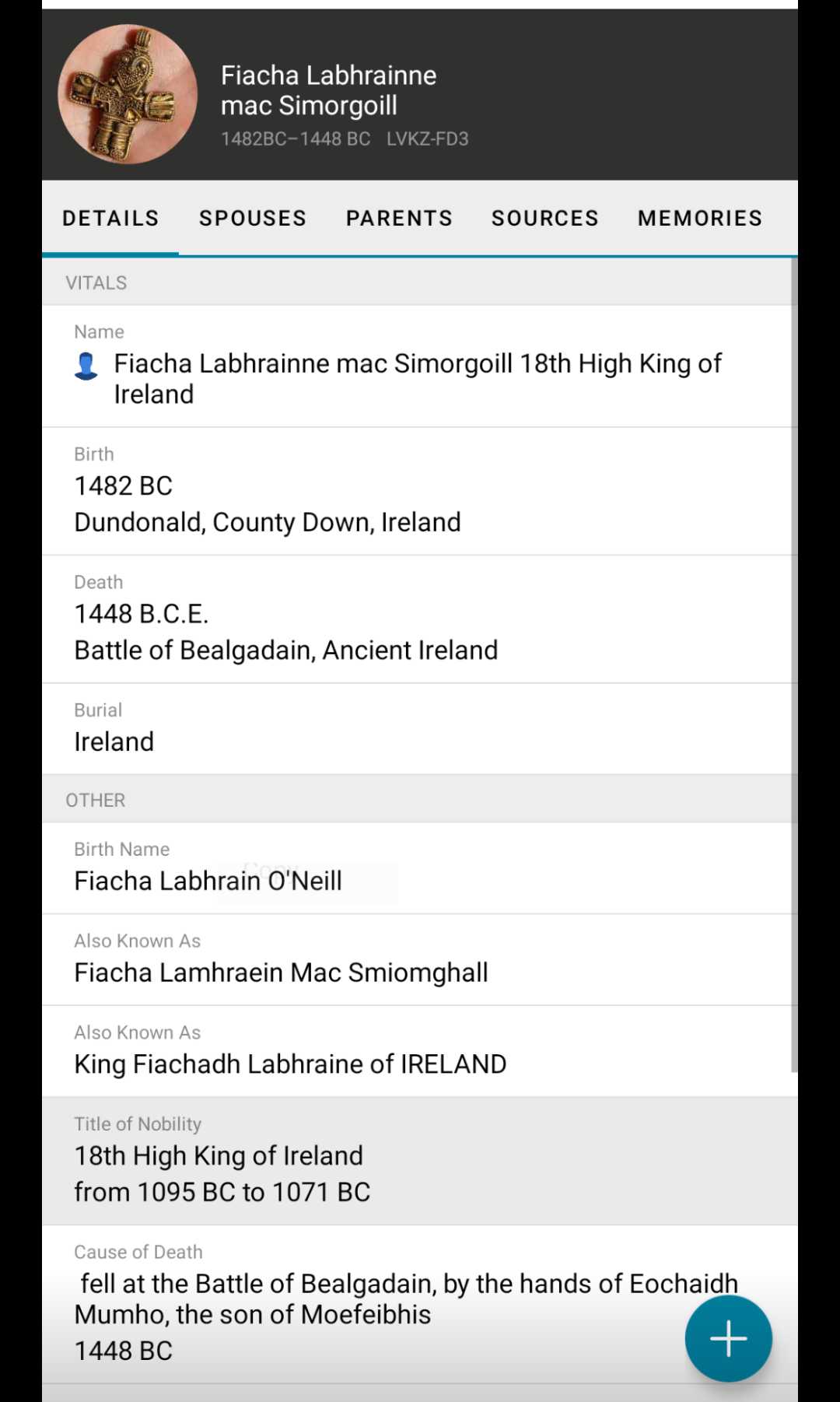Tap the Burial Ireland entry
The width and height of the screenshot is (840, 1402).
coord(420,729)
